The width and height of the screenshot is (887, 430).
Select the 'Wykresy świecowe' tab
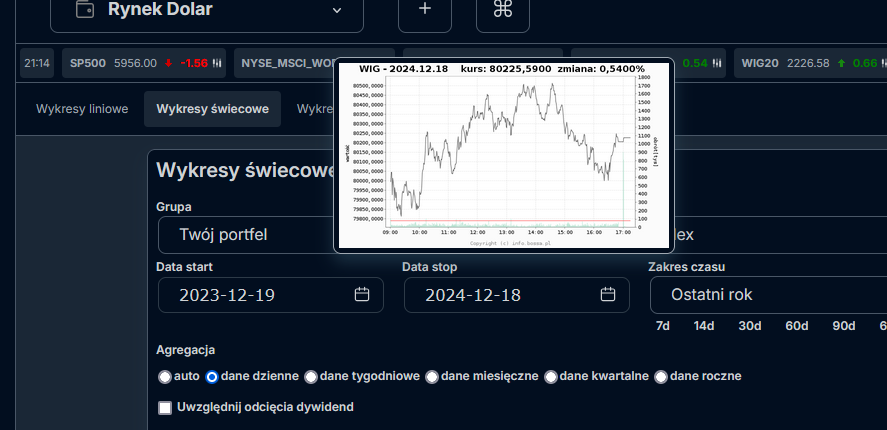coord(212,109)
